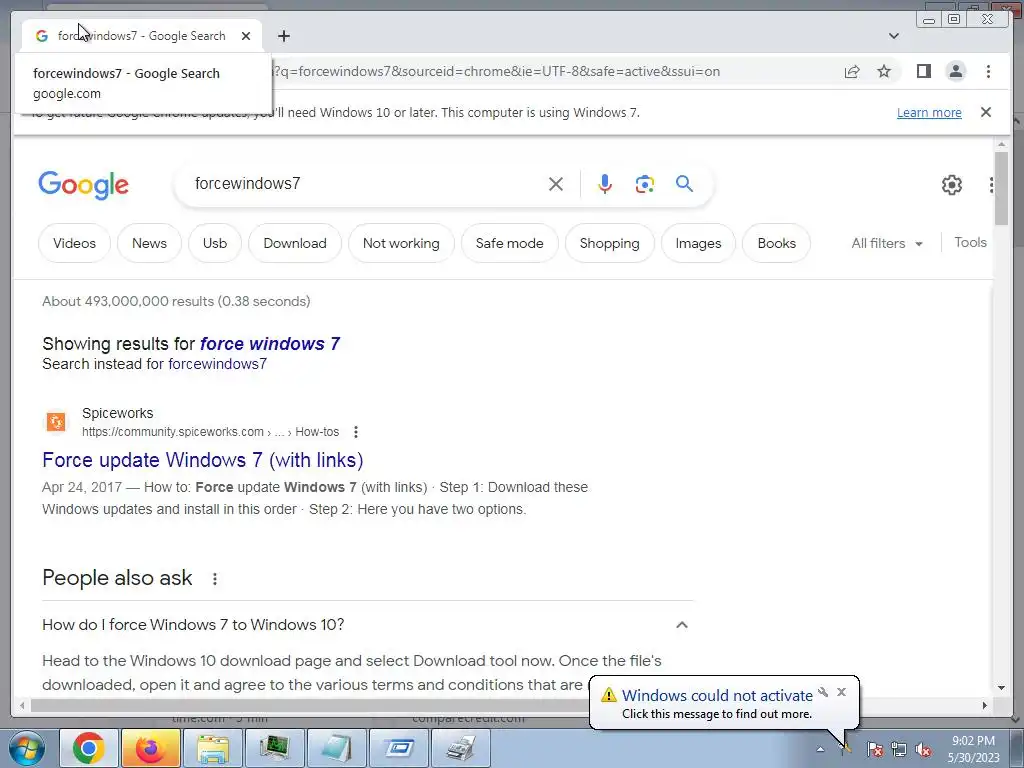Close the forcewindows7 Google Search tab
The width and height of the screenshot is (1024, 768).
(x=246, y=36)
